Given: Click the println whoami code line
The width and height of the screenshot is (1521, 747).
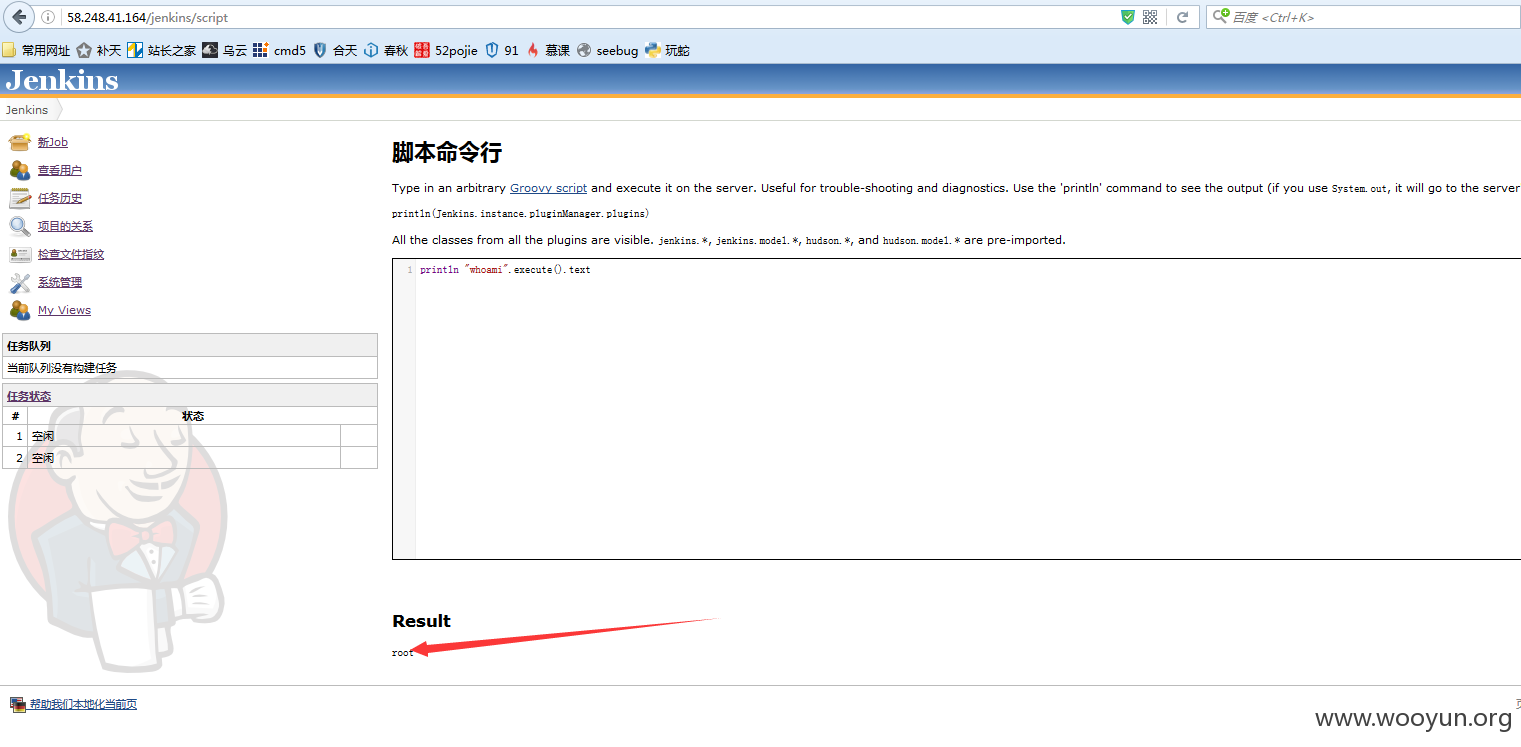Looking at the screenshot, I should (x=505, y=270).
